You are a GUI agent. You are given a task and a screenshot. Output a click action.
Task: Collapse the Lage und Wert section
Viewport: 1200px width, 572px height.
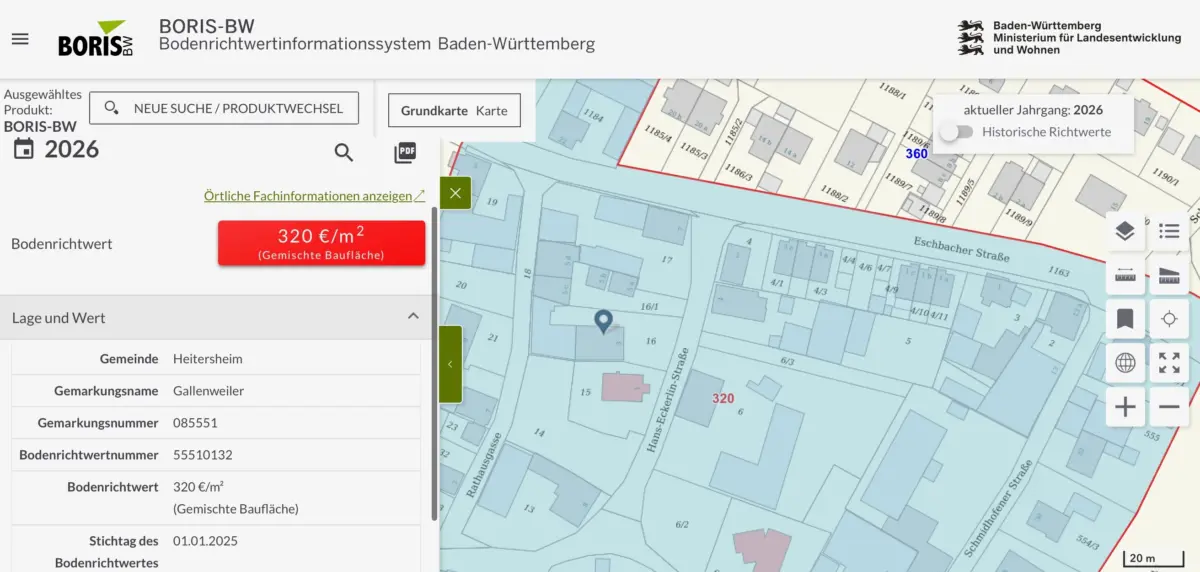[413, 317]
